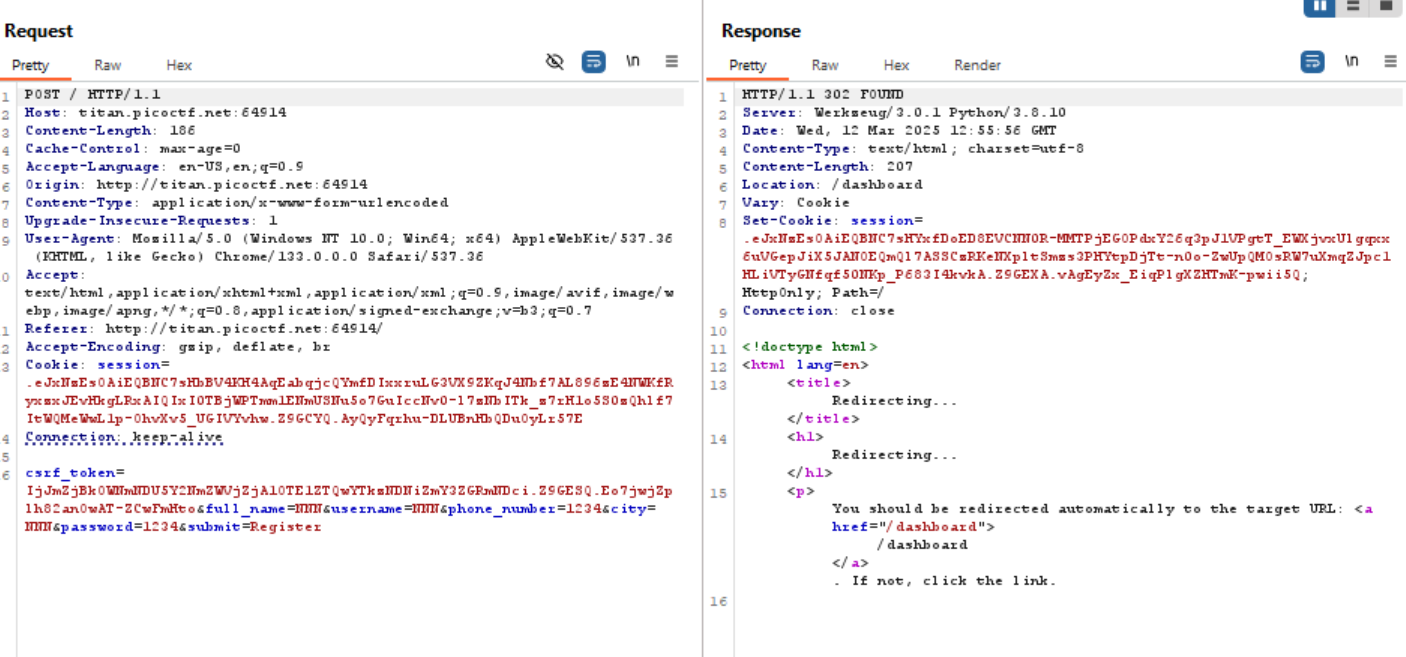
Task: Toggle the hidden-eye icon in Request panel
Action: [555, 62]
